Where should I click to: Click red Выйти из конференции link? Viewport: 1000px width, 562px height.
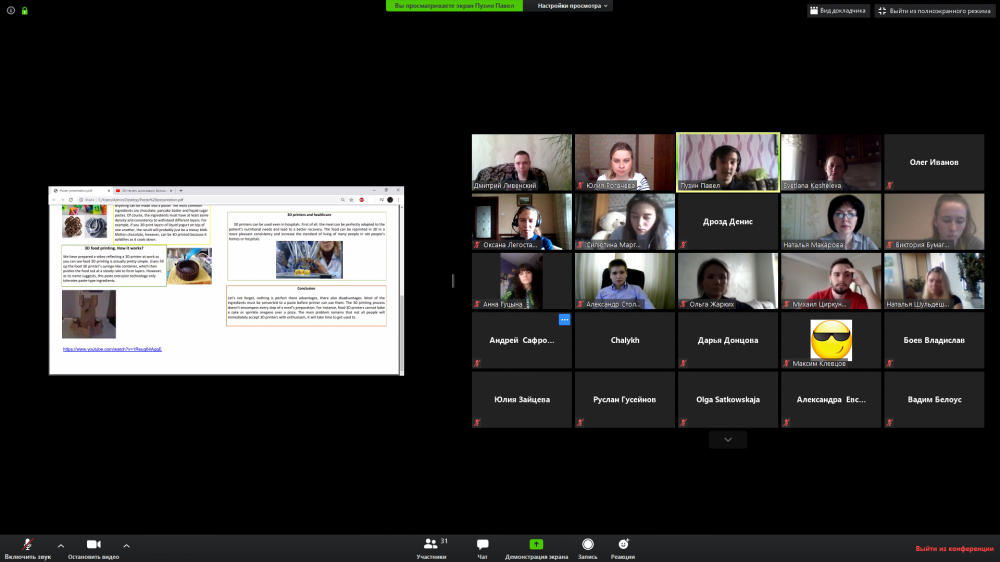coord(954,548)
